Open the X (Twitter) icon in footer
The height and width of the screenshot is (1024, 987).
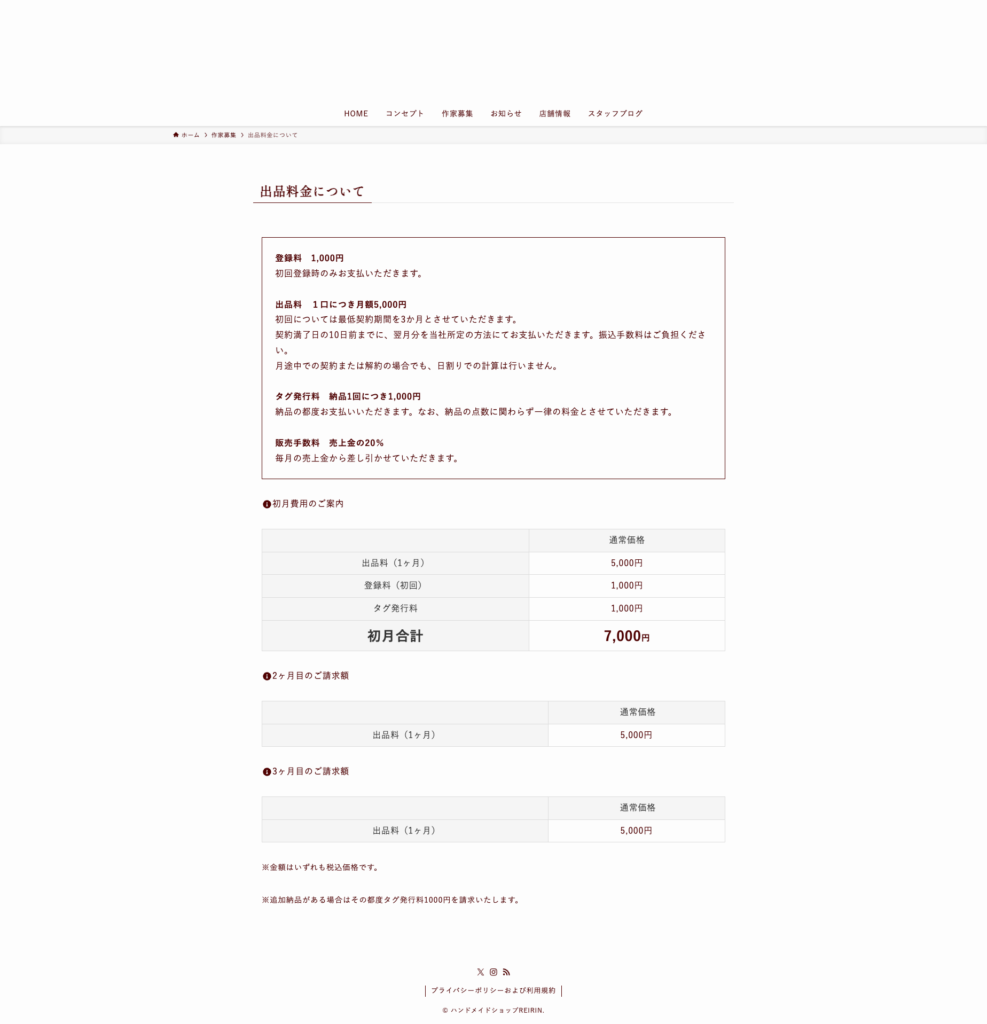480,972
